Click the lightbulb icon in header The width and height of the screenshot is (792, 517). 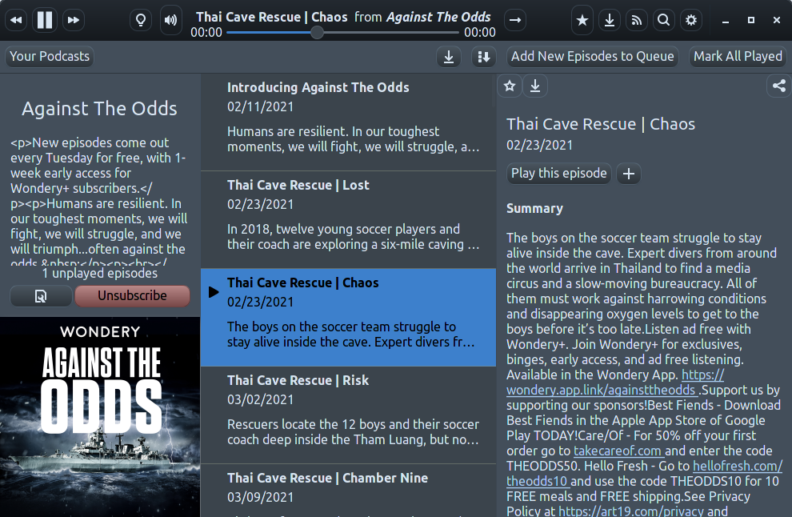point(141,20)
